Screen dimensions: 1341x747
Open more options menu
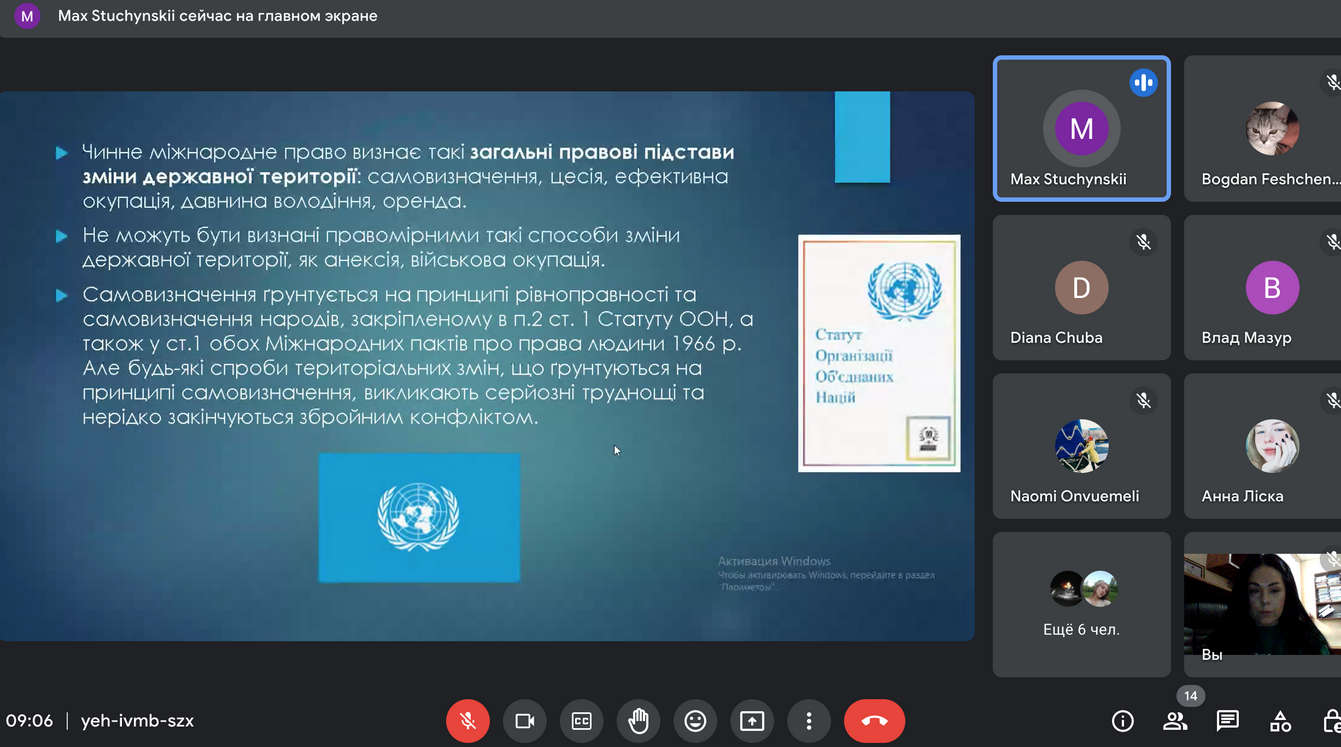[x=809, y=721]
